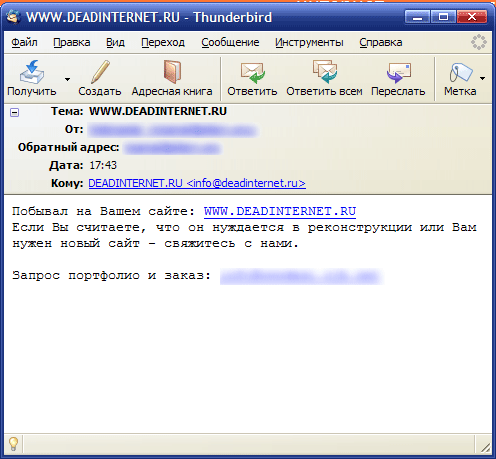Click the subject text WWW.DEADINTERNET.RU in header
The height and width of the screenshot is (459, 496).
pos(158,111)
